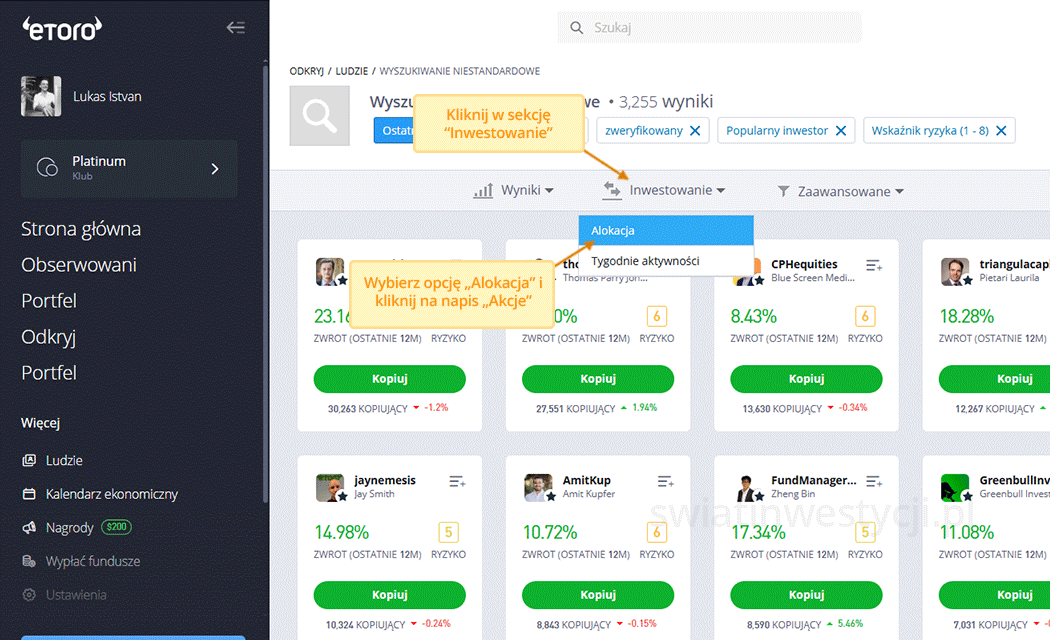The image size is (1050, 640).
Task: Click the 13,630 KOPIUJĄCY count on CPHequities
Action: coord(782,408)
